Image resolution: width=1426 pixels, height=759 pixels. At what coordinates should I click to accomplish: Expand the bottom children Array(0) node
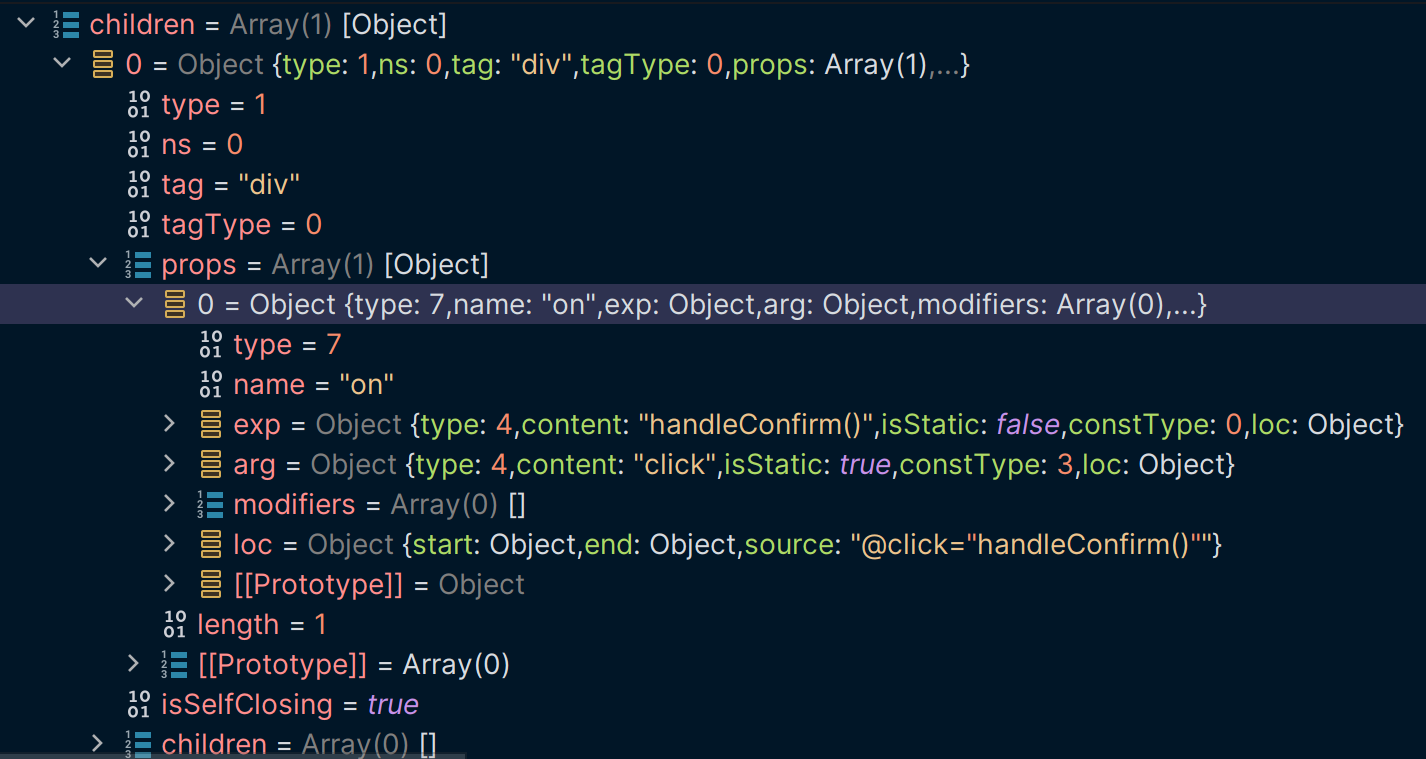pos(98,743)
